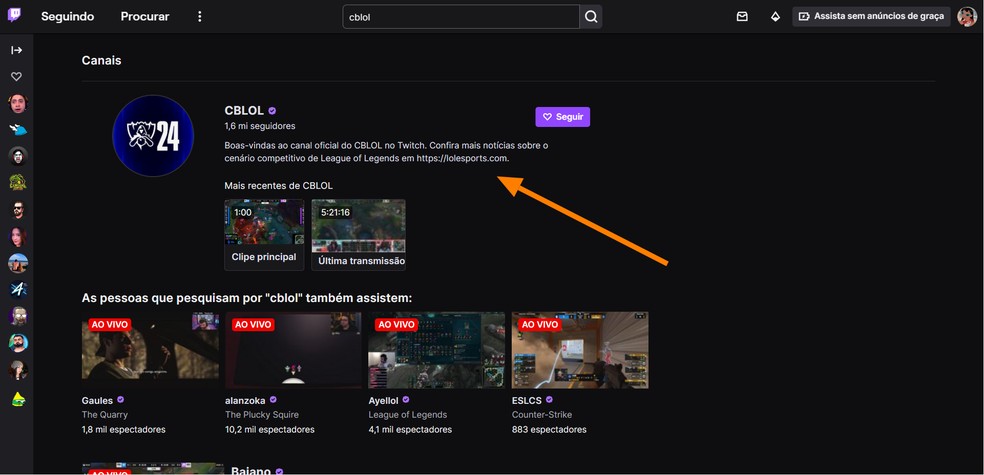The width and height of the screenshot is (984, 475).
Task: Click Mais recentes de CBLOL text
Action: (x=279, y=186)
